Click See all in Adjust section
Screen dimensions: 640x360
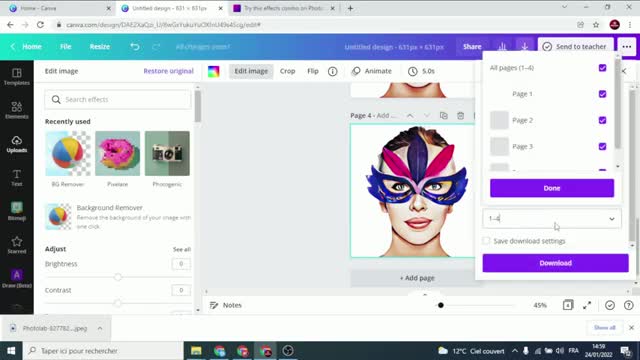pos(182,249)
